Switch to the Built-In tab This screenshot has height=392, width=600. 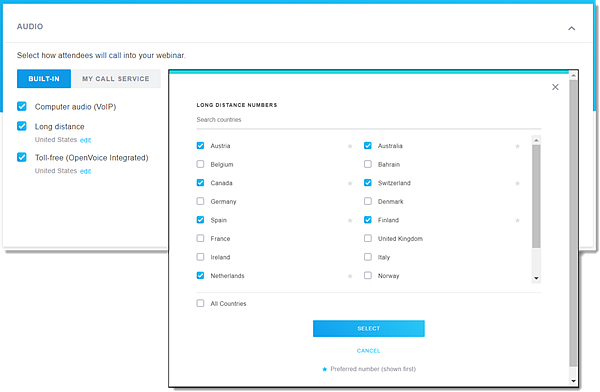(44, 79)
